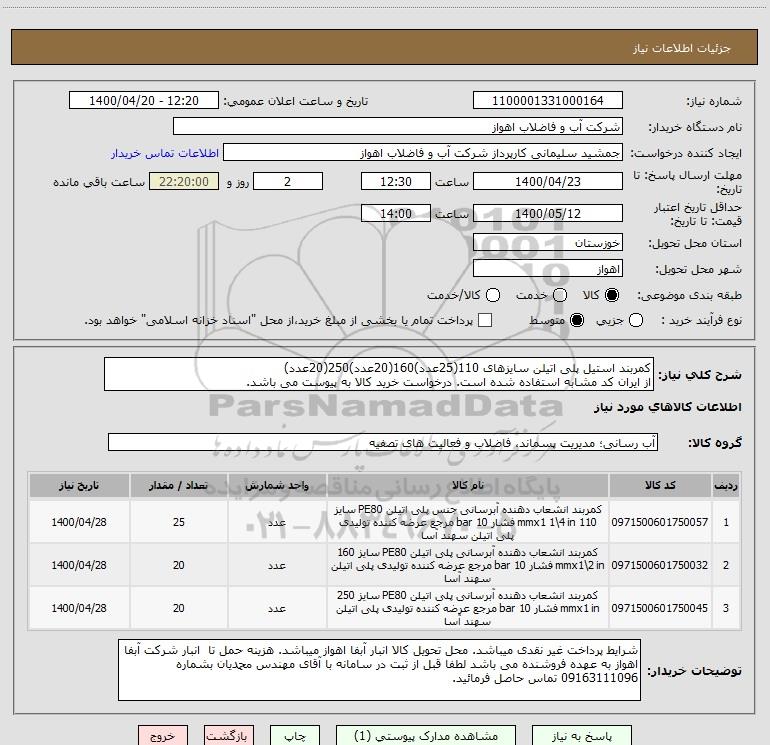Click the بازگشت back button
Image resolution: width=770 pixels, height=745 pixels.
point(229,736)
